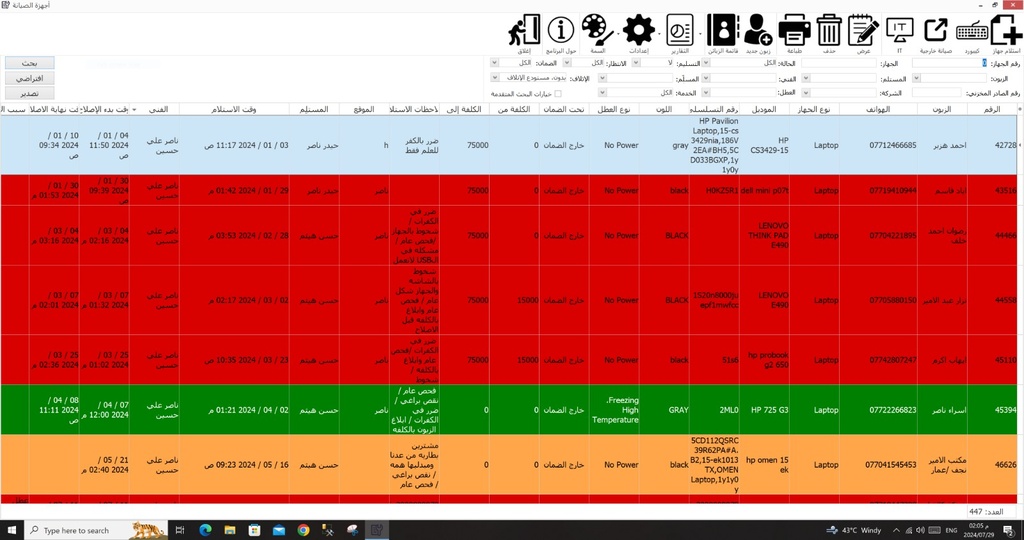Open the الفني technician filter dropdown

pos(705,78)
